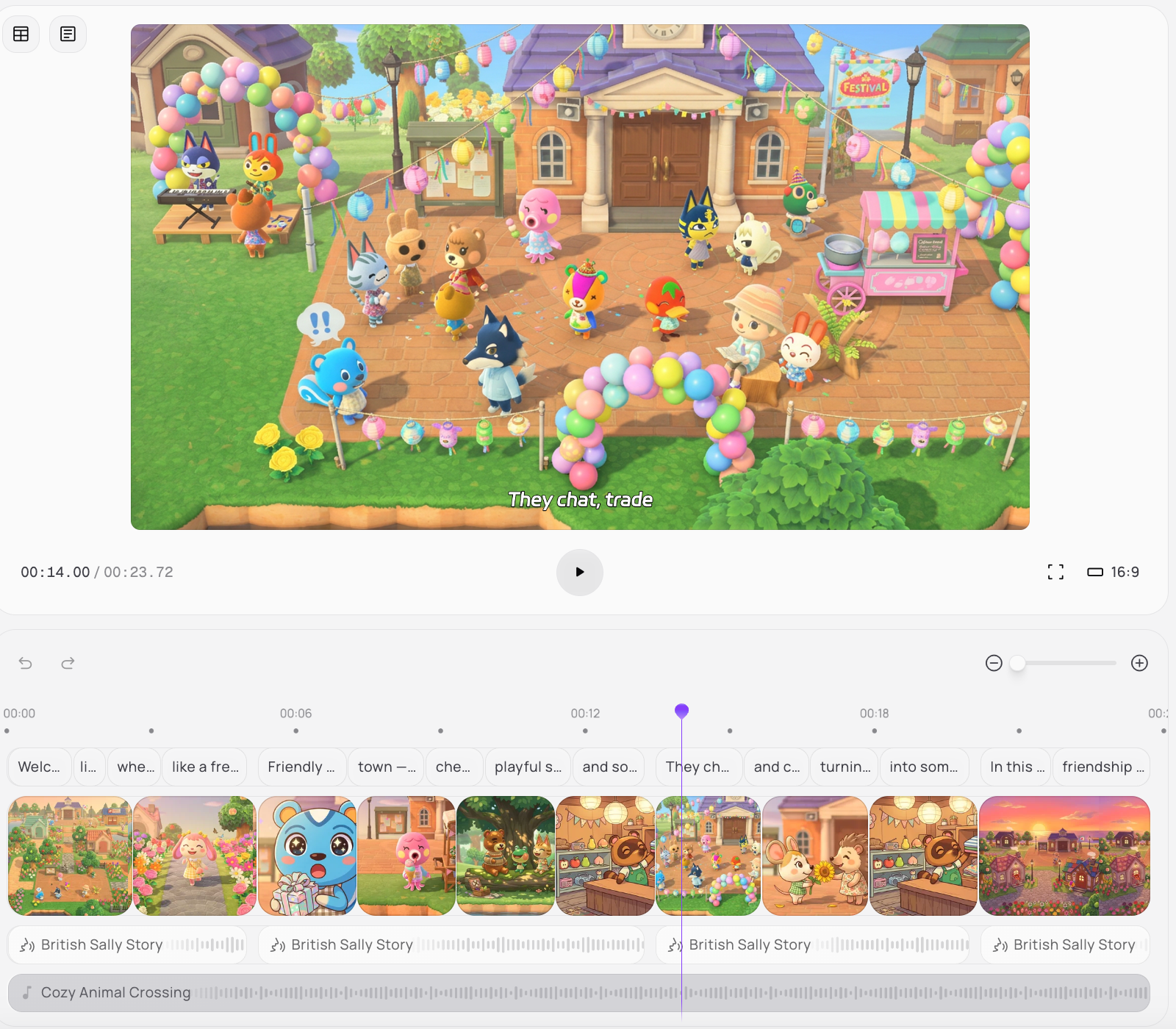The width and height of the screenshot is (1176, 1029).
Task: Click the undo arrow icon
Action: click(x=26, y=663)
